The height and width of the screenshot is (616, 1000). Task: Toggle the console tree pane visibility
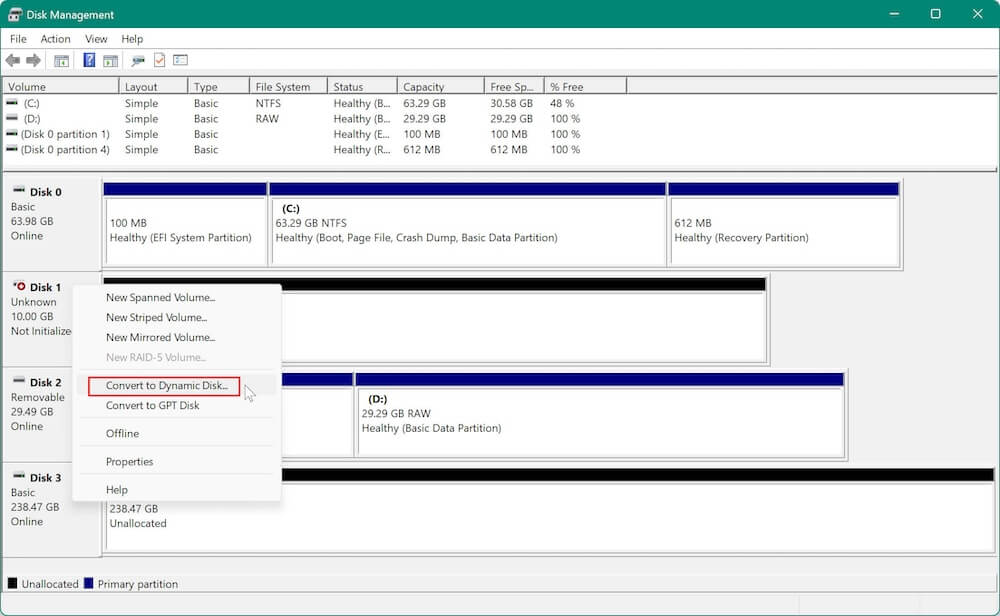coord(62,60)
